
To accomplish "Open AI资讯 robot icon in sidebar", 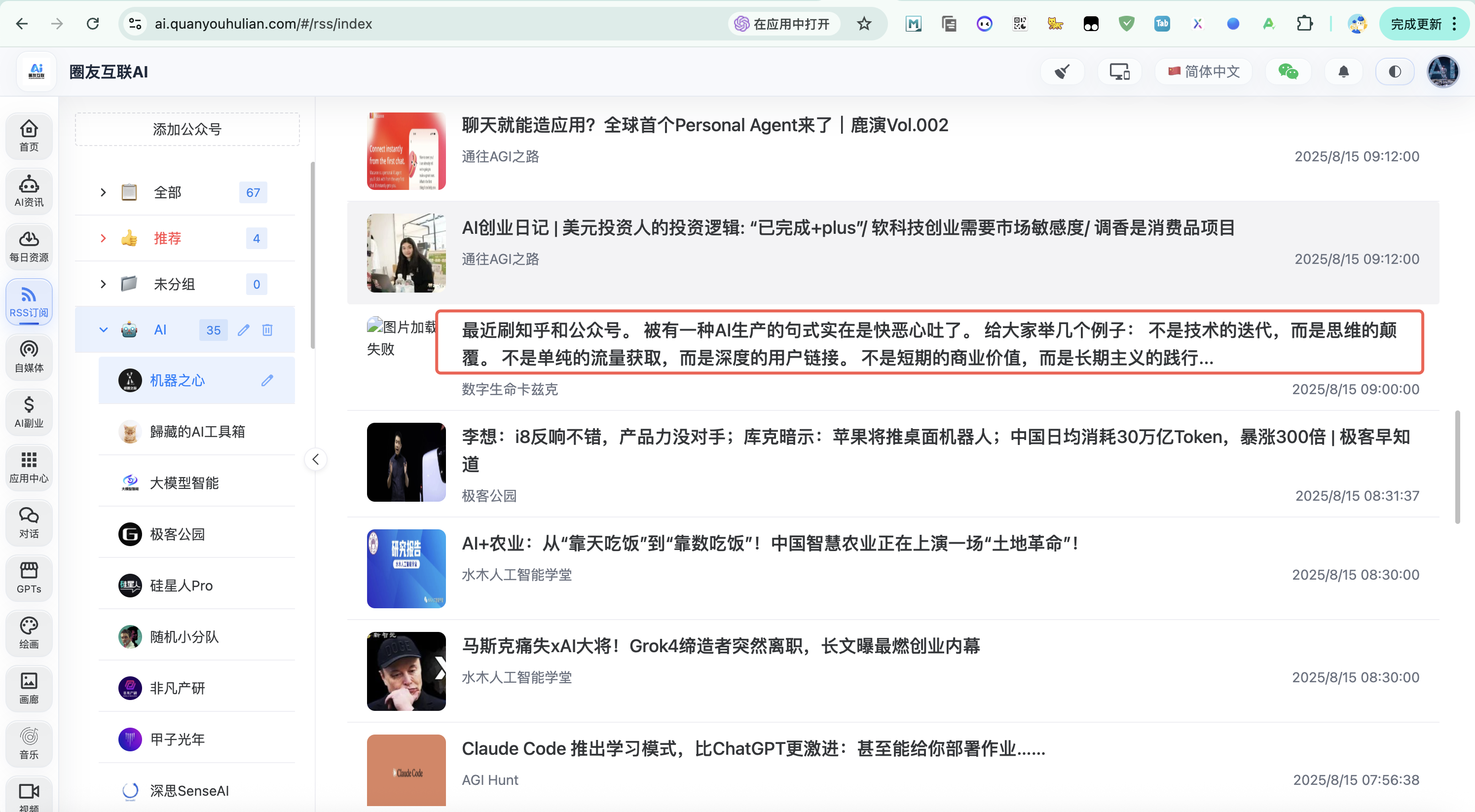I will [x=29, y=191].
